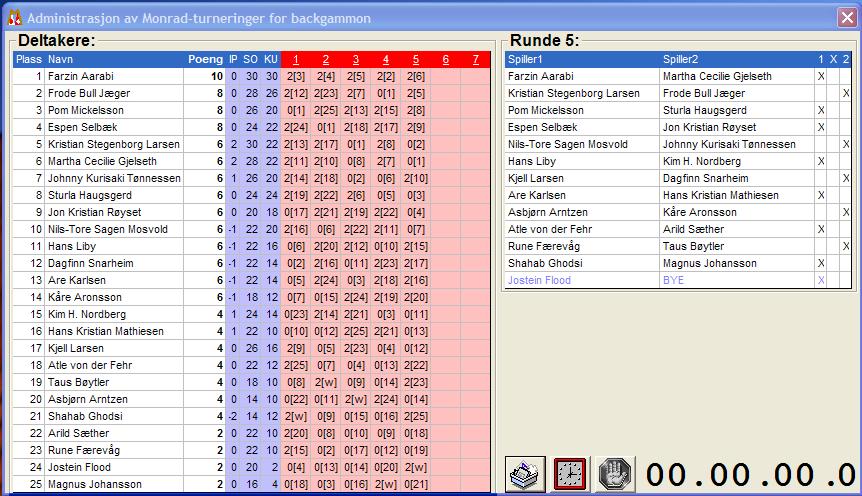Image resolution: width=862 pixels, height=496 pixels.
Task: Mark player 2 win for Frode Bull Jæger
Action: 846,93
